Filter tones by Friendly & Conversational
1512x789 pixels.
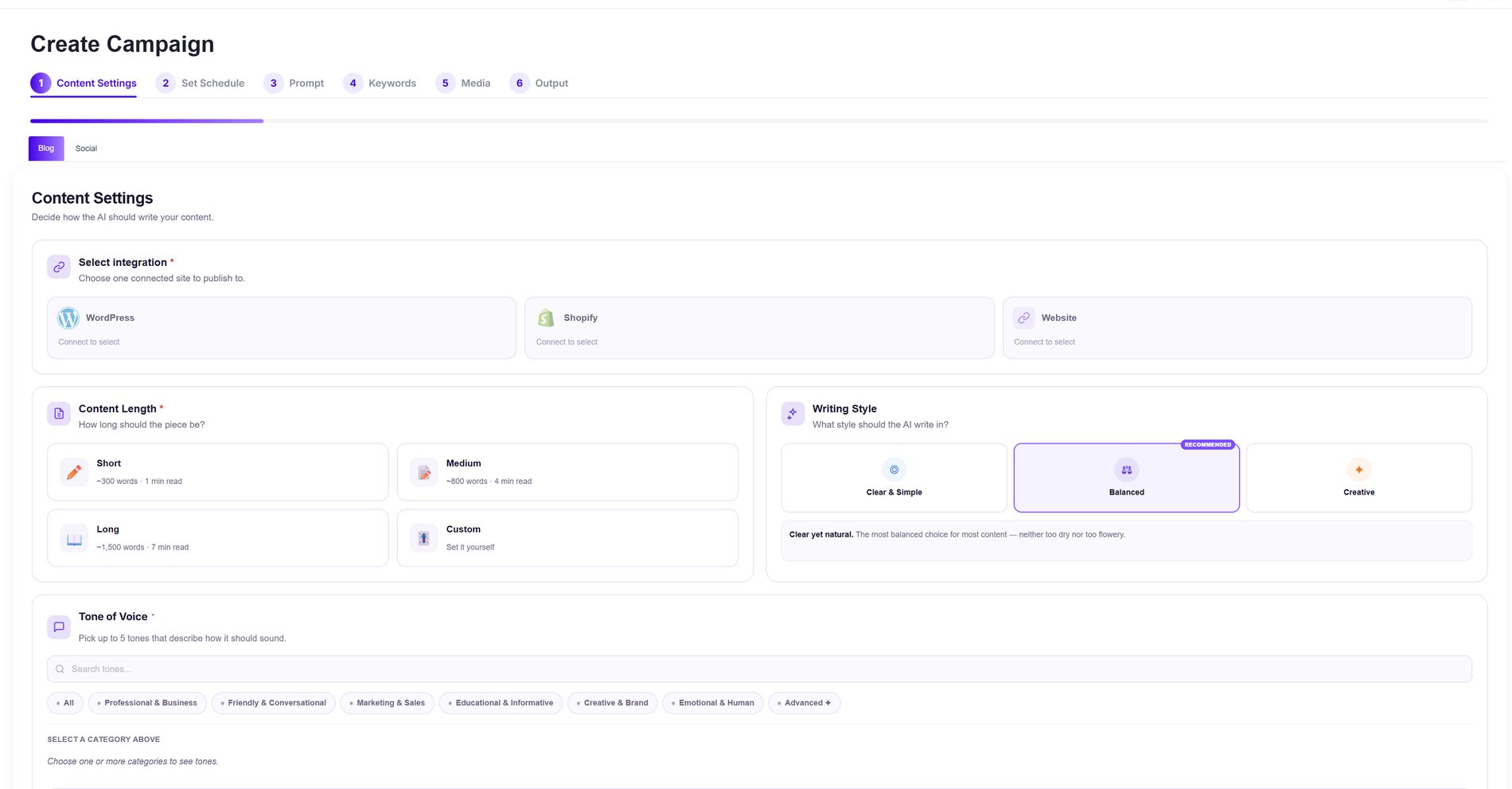point(274,703)
